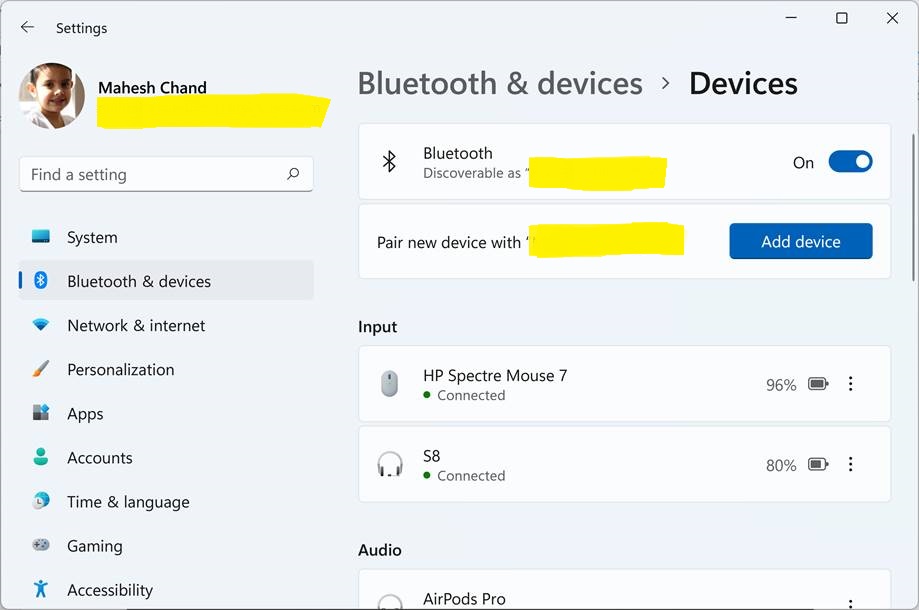Image resolution: width=919 pixels, height=610 pixels.
Task: Expand options for AirPods Pro
Action: (851, 598)
